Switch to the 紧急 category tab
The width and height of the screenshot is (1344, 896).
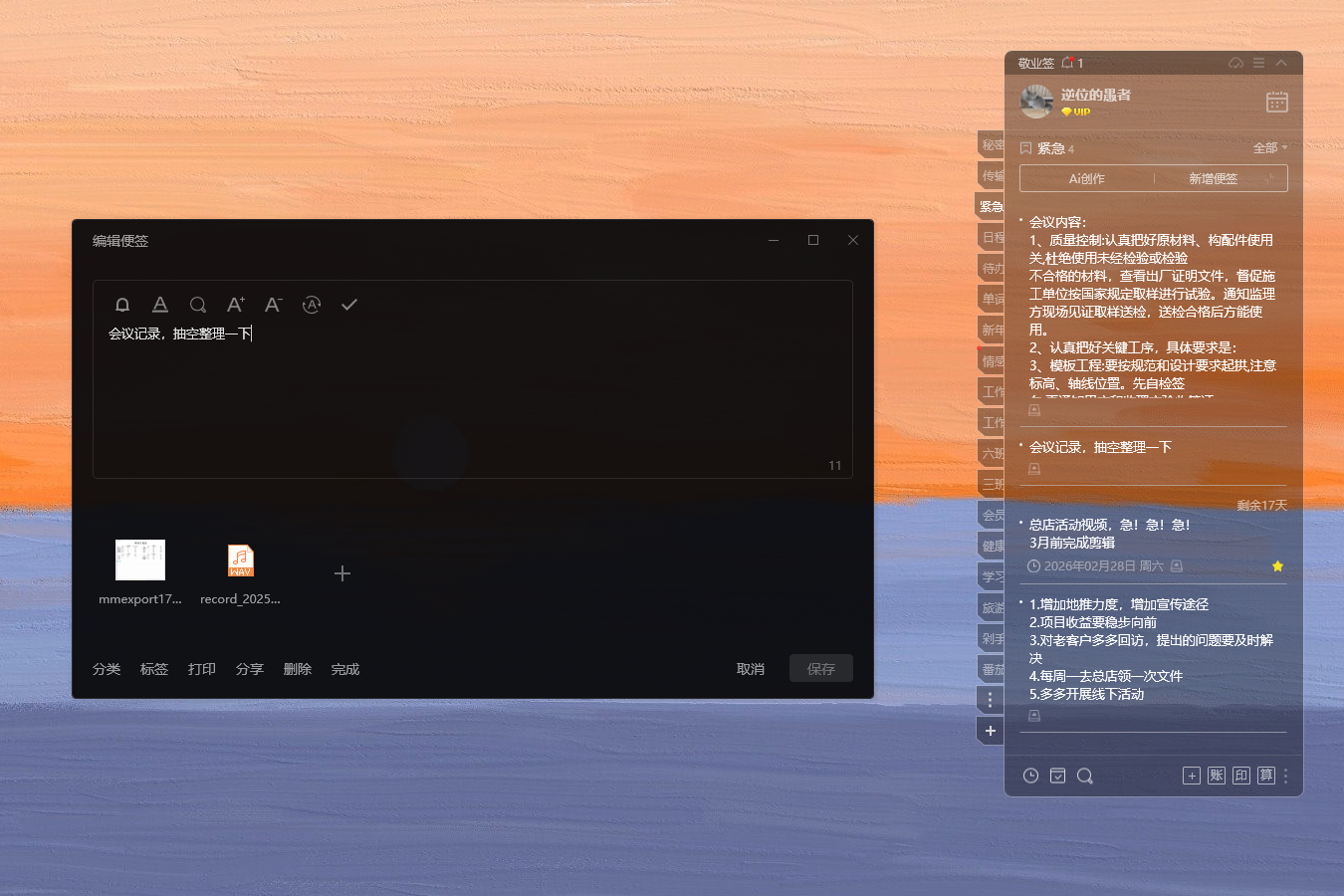point(990,206)
